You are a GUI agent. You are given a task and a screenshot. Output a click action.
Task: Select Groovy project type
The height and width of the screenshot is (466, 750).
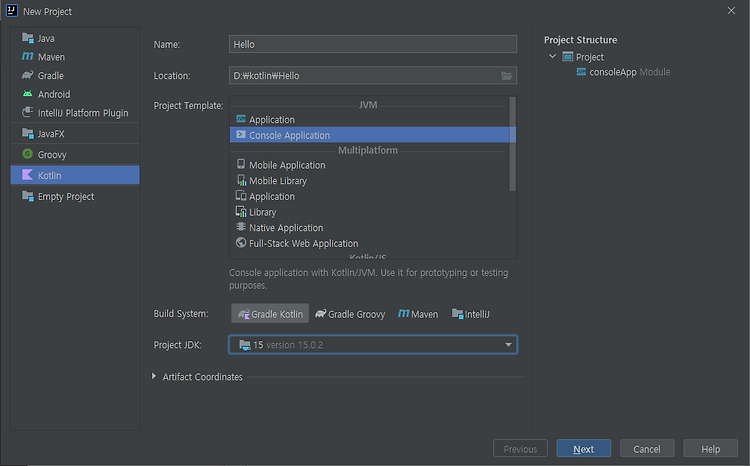75,155
